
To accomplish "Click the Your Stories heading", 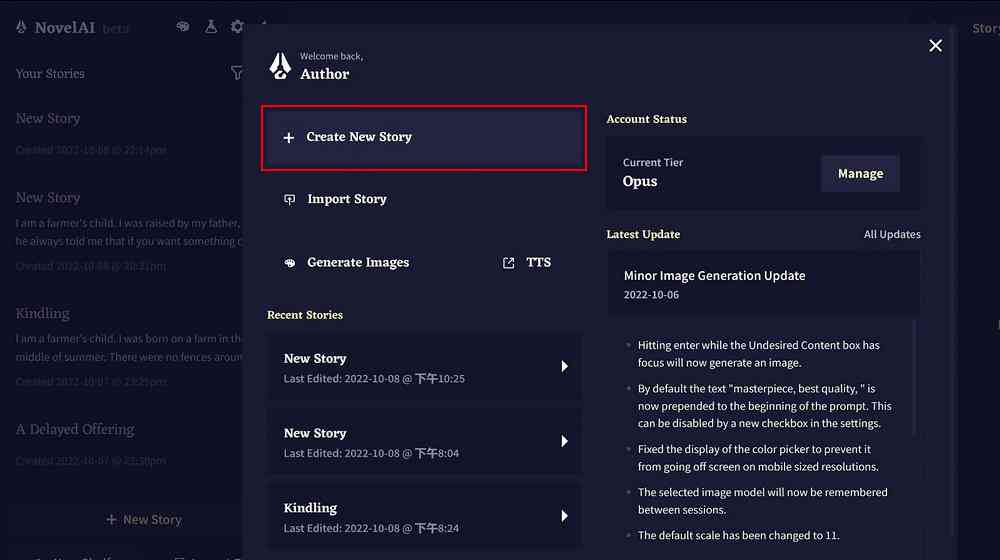I will [50, 73].
